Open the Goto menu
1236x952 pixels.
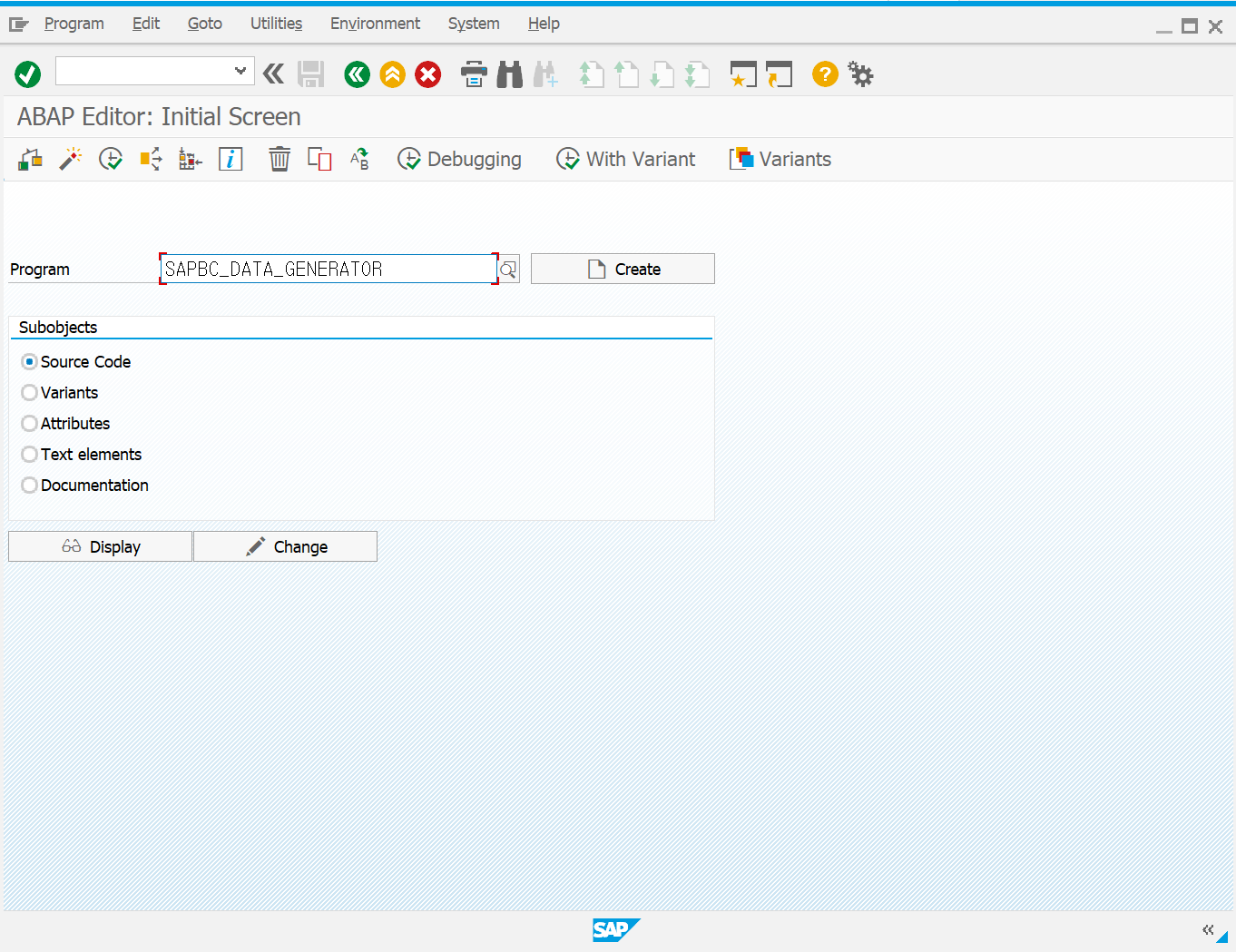point(205,24)
